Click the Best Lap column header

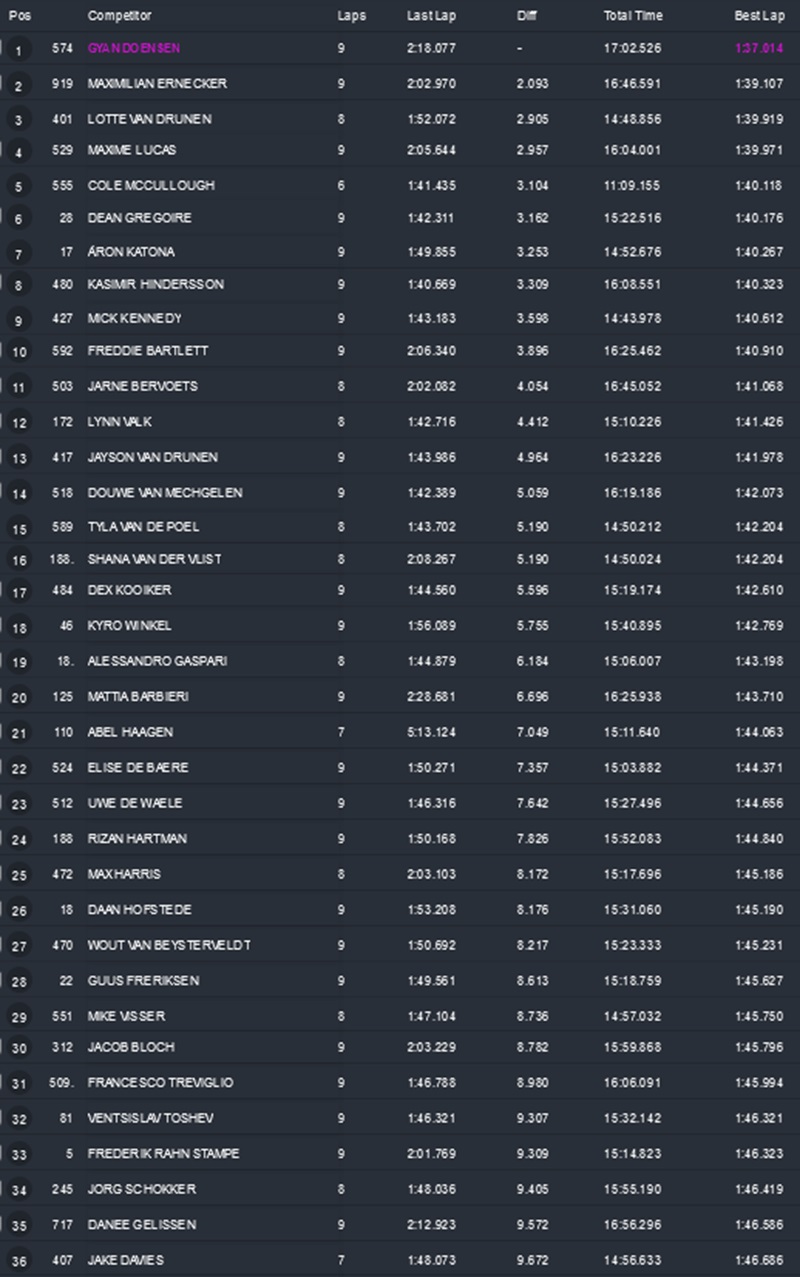[759, 16]
